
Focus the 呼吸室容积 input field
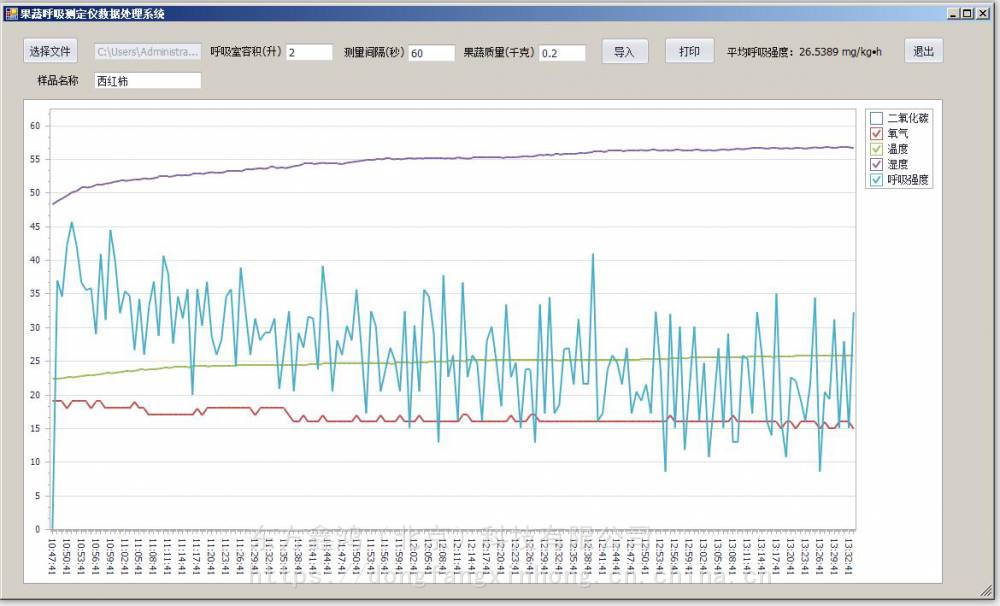[x=309, y=52]
